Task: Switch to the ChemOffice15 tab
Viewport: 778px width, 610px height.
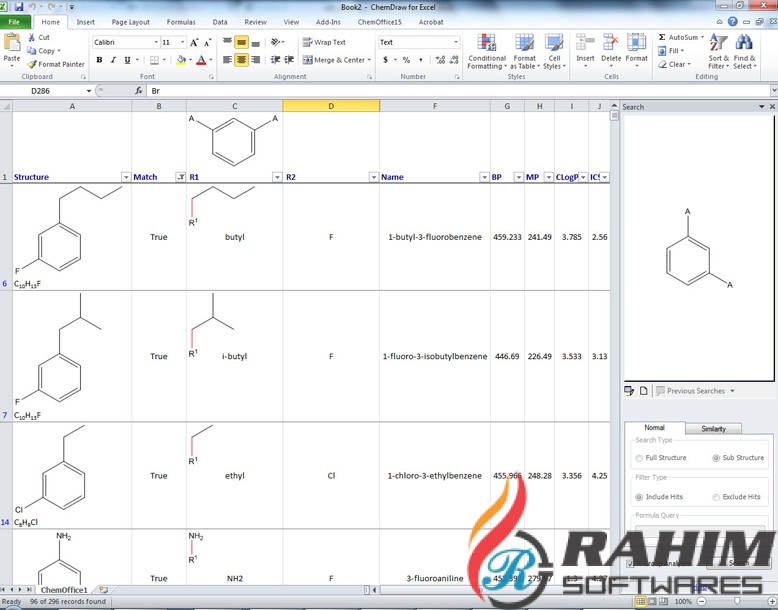Action: point(380,22)
